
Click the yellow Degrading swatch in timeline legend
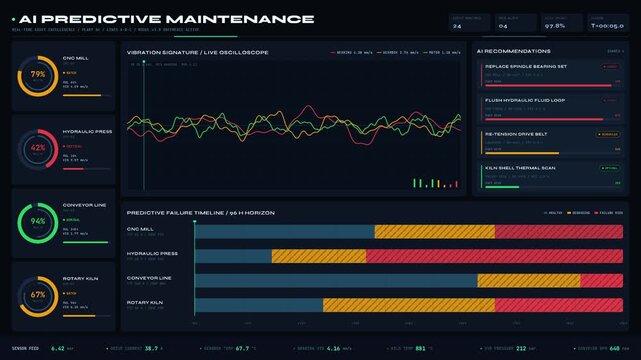coord(569,213)
